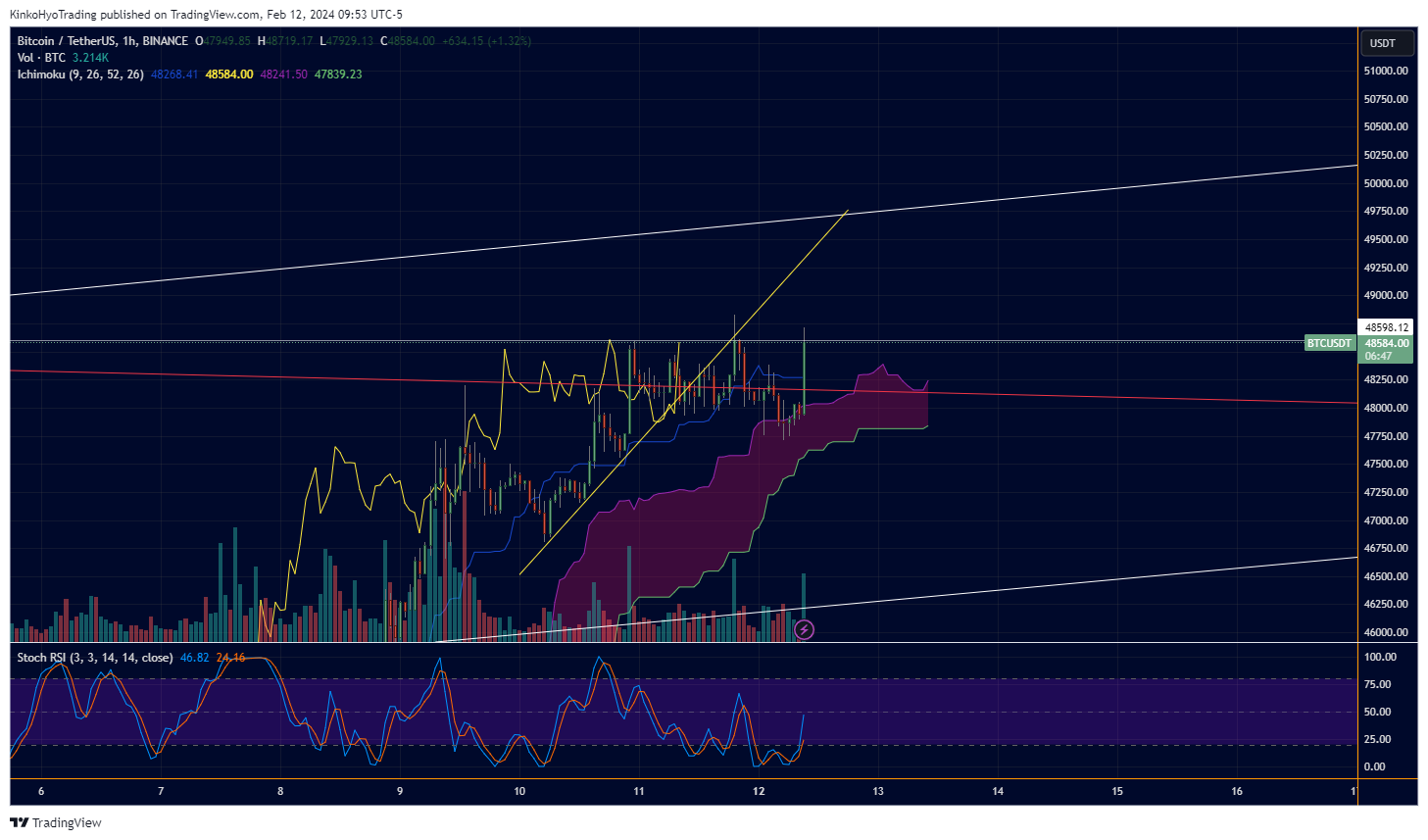Click the +634.15 (+1.32%) change value

pyautogui.click(x=487, y=41)
